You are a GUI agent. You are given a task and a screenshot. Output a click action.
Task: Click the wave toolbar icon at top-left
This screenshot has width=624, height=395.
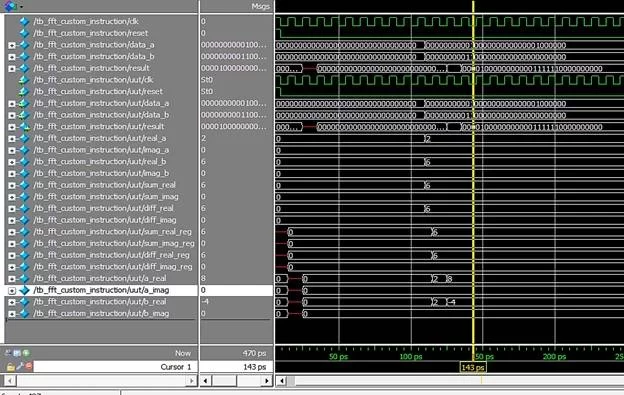pyautogui.click(x=10, y=6)
